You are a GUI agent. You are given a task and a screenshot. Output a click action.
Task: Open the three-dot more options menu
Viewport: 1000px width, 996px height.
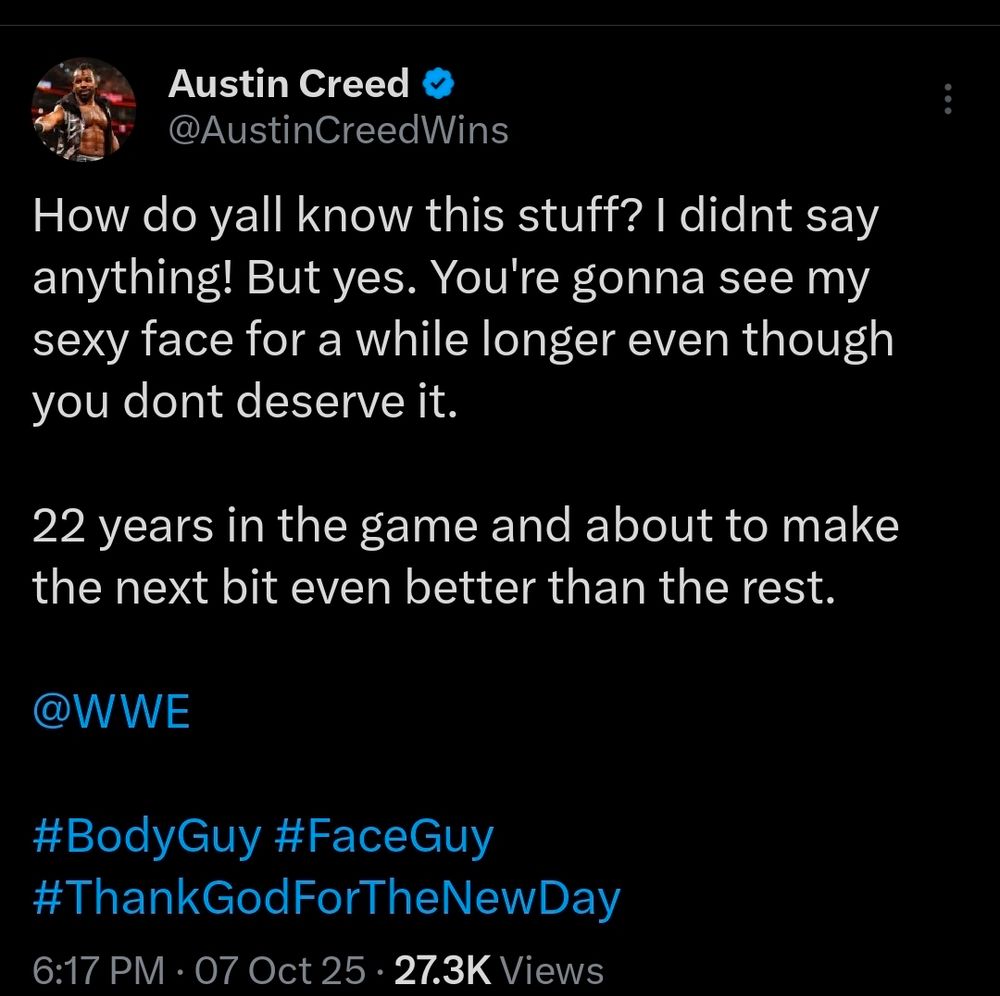[947, 98]
